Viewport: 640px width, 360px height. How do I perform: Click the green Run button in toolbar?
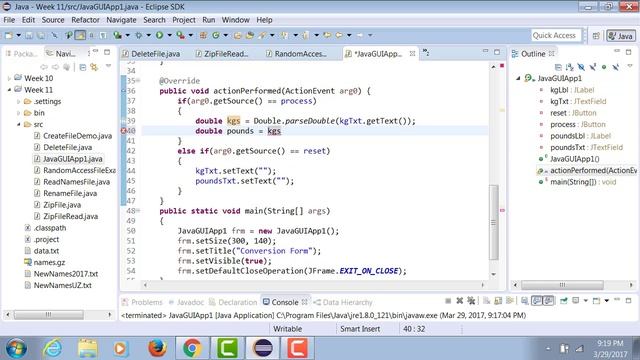tap(159, 36)
